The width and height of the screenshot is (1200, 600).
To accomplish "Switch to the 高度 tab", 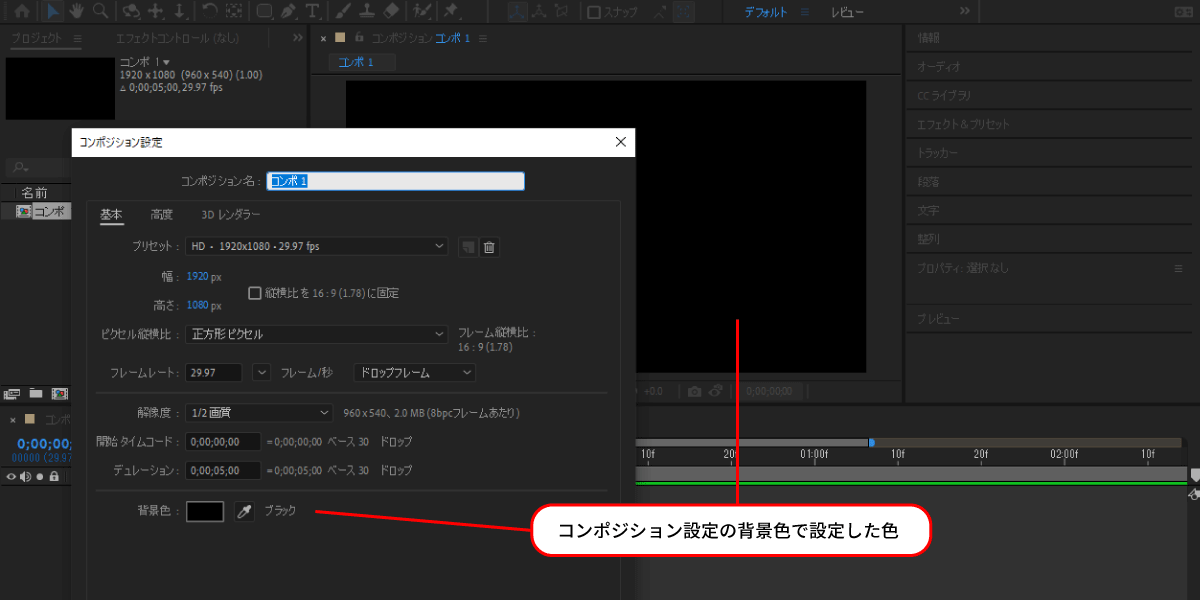I will (x=162, y=214).
